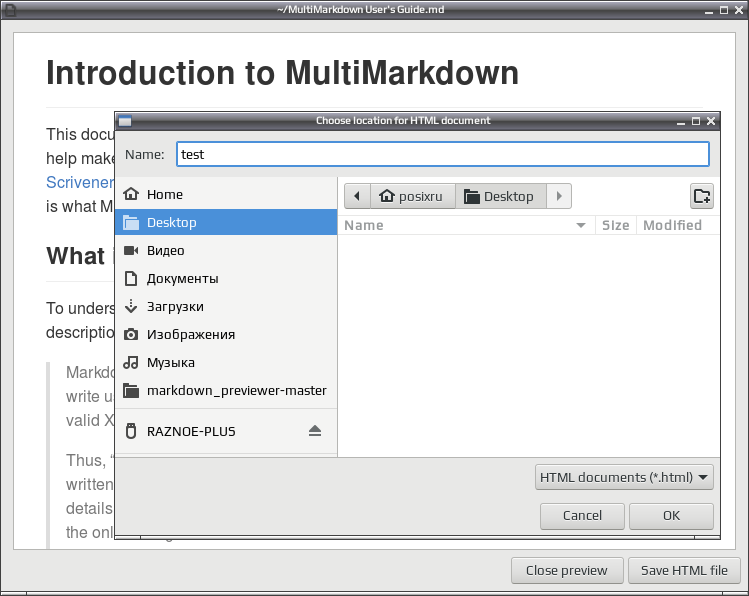Eject the RAZNOE-PLUS drive

(x=315, y=431)
